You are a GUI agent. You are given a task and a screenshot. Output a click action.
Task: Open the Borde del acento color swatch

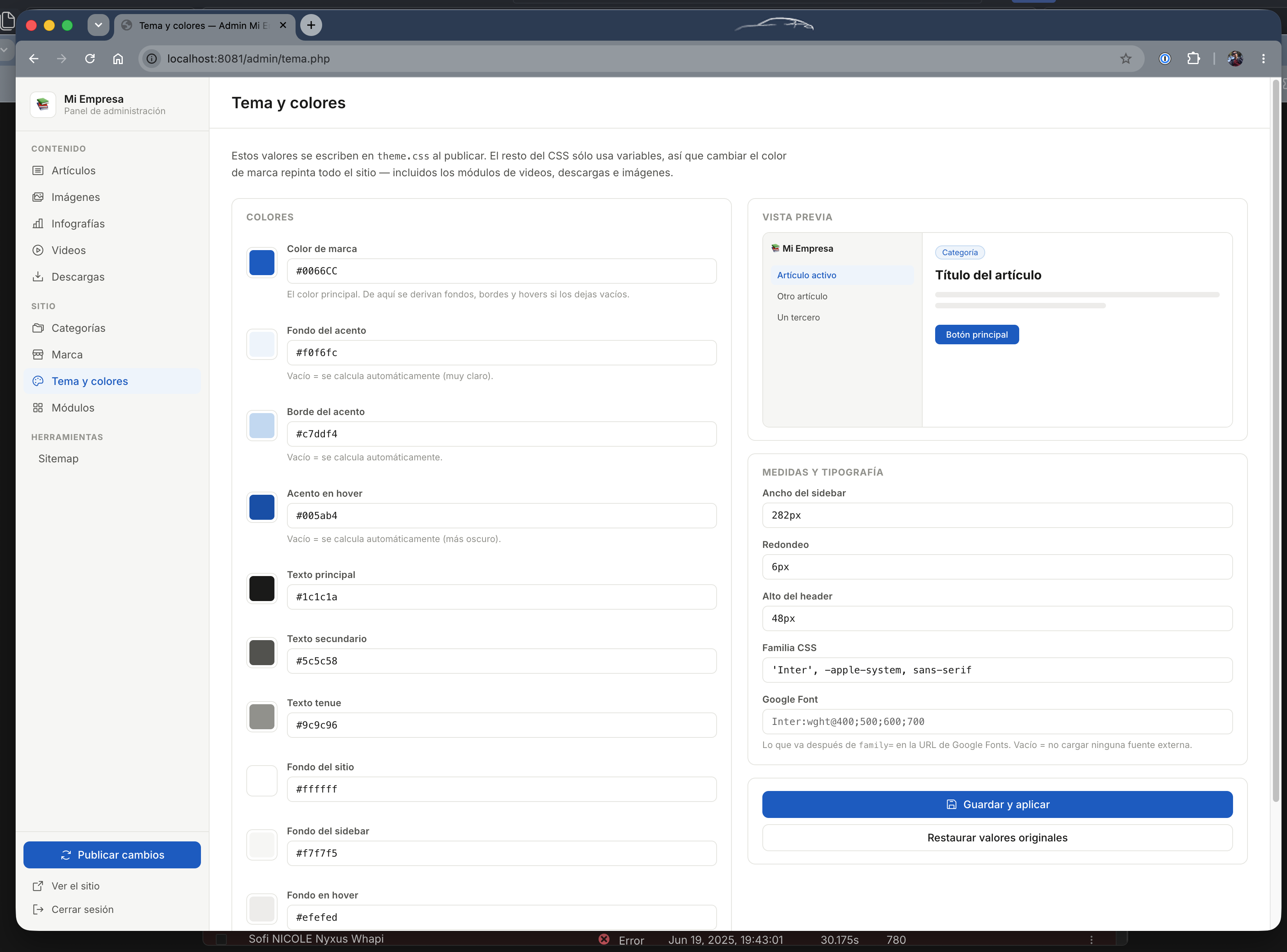(x=262, y=426)
